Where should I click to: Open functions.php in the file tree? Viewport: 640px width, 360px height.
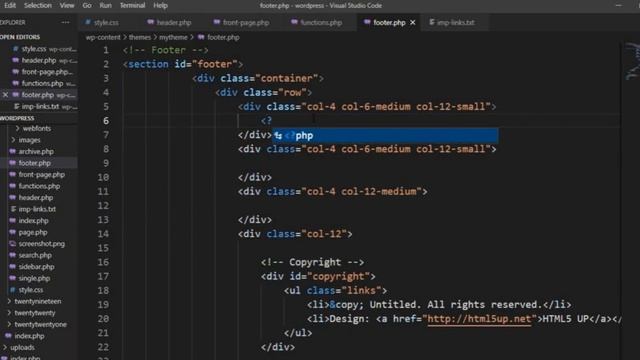(39, 186)
